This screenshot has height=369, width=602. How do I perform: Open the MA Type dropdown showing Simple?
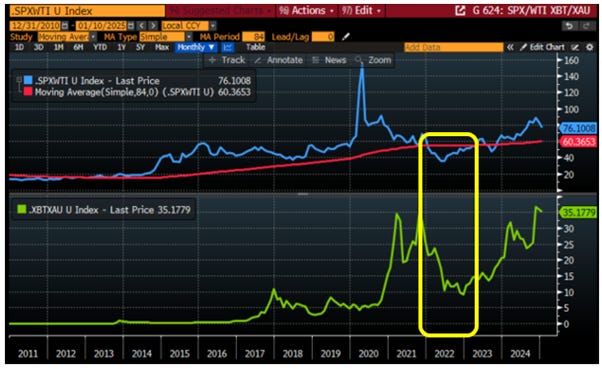point(165,37)
